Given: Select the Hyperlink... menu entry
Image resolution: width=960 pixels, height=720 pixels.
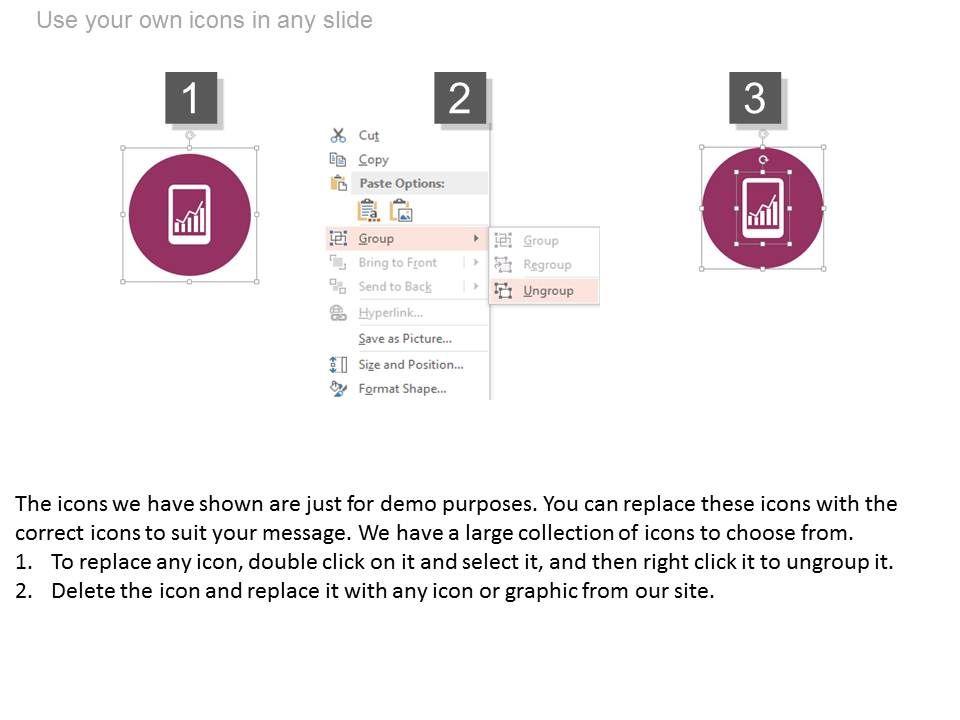Looking at the screenshot, I should (409, 313).
